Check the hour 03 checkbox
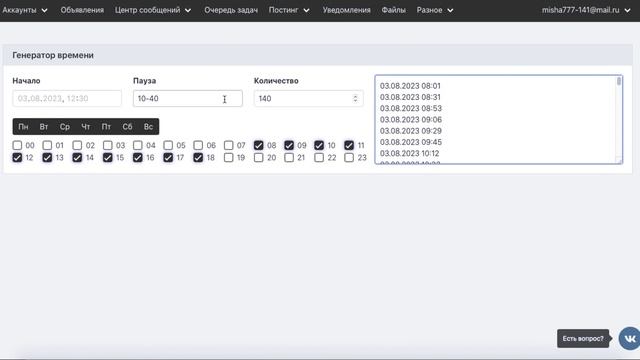 click(x=108, y=145)
